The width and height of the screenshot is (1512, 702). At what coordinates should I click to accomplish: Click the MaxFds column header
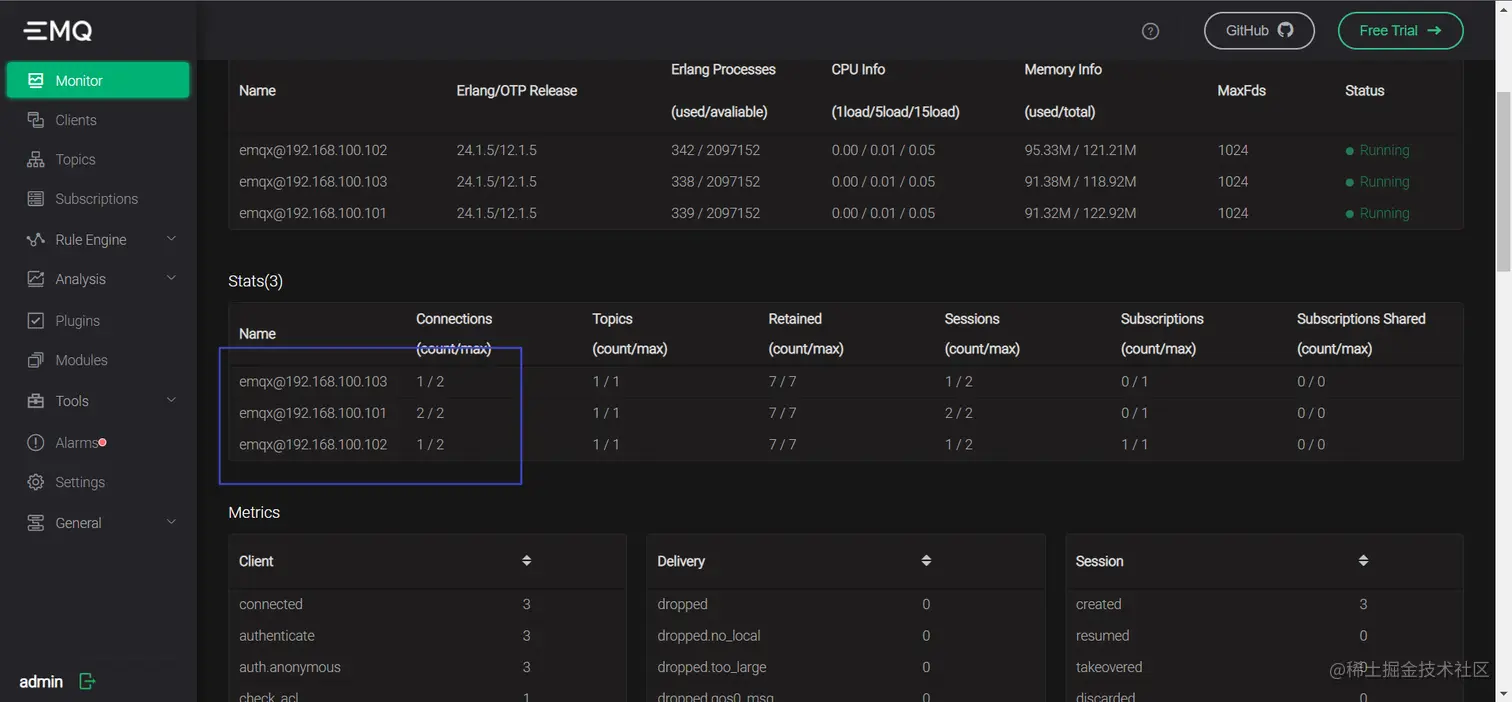click(1241, 91)
